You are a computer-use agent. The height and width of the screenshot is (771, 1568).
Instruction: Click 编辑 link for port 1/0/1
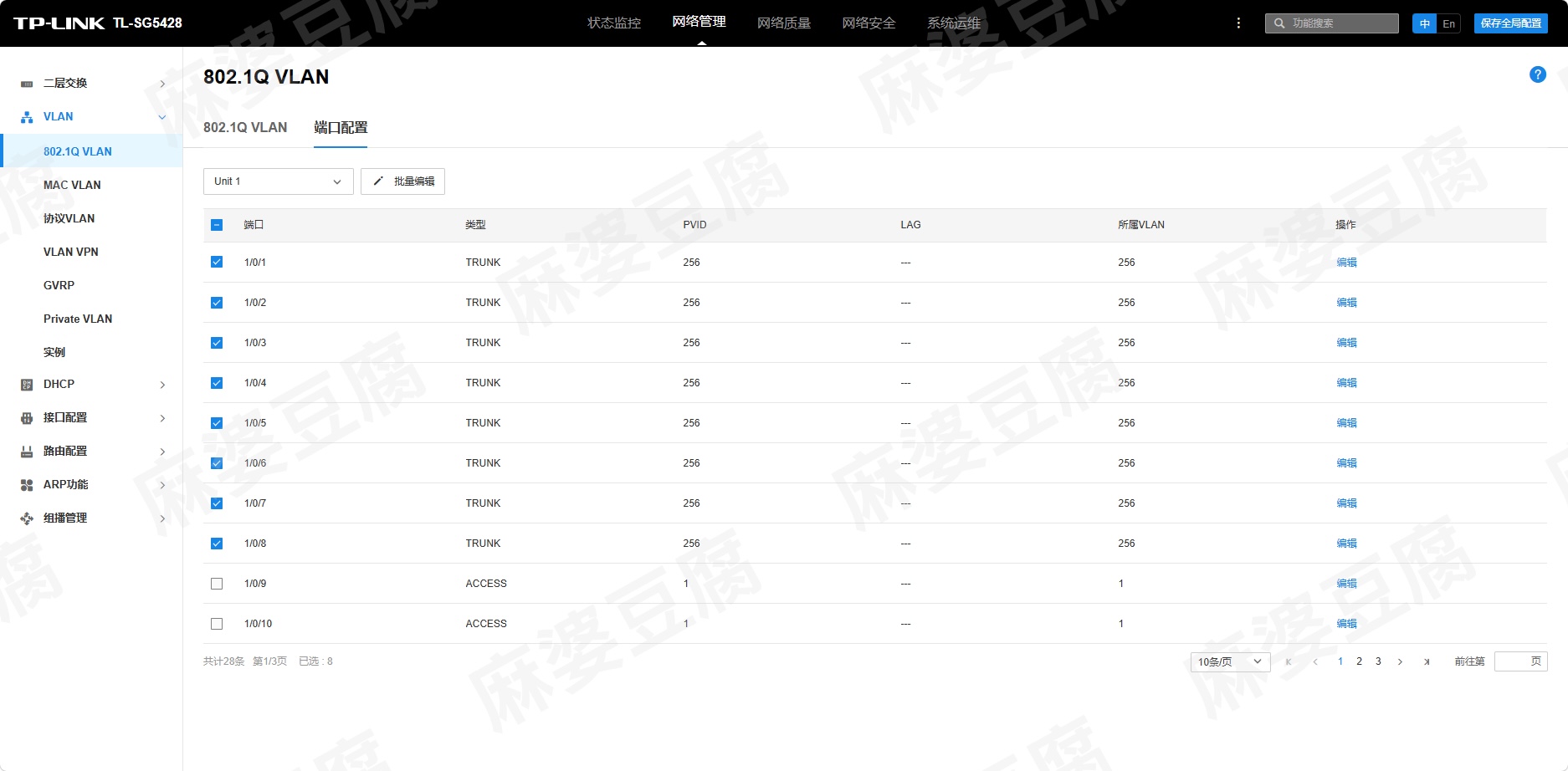[x=1346, y=263]
